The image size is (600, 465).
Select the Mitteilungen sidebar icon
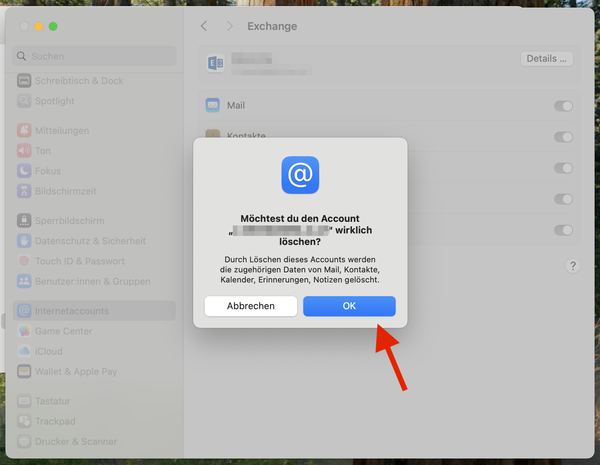pos(24,131)
